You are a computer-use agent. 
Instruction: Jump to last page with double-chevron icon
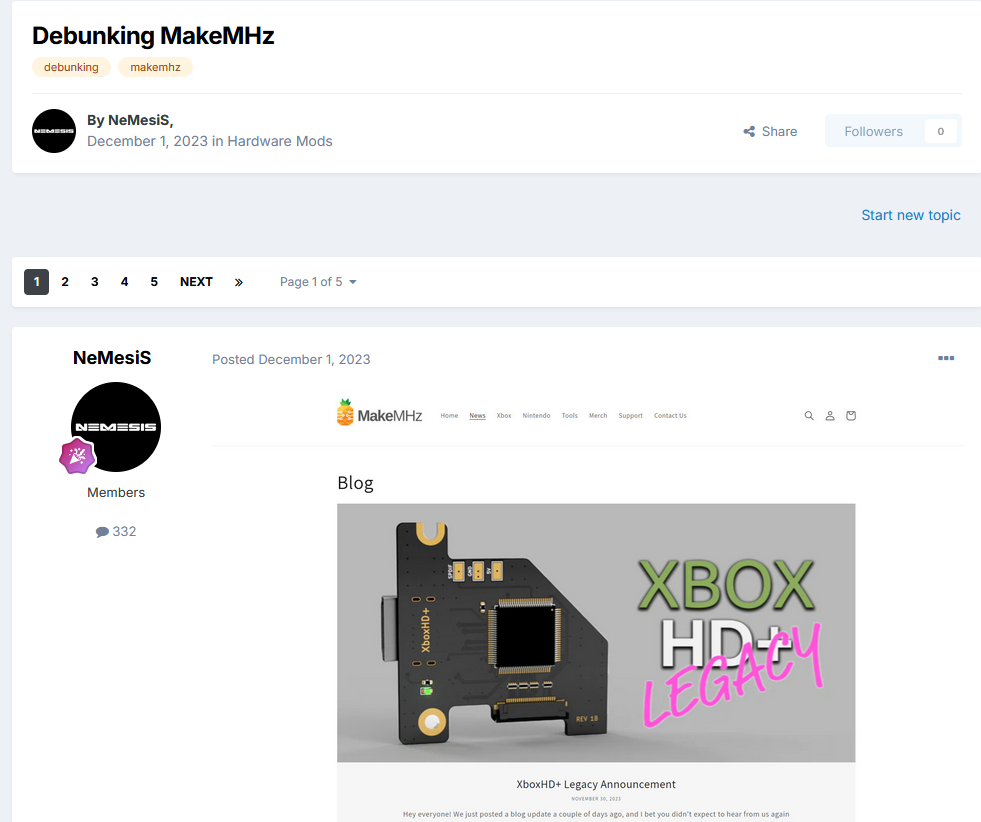pos(238,282)
